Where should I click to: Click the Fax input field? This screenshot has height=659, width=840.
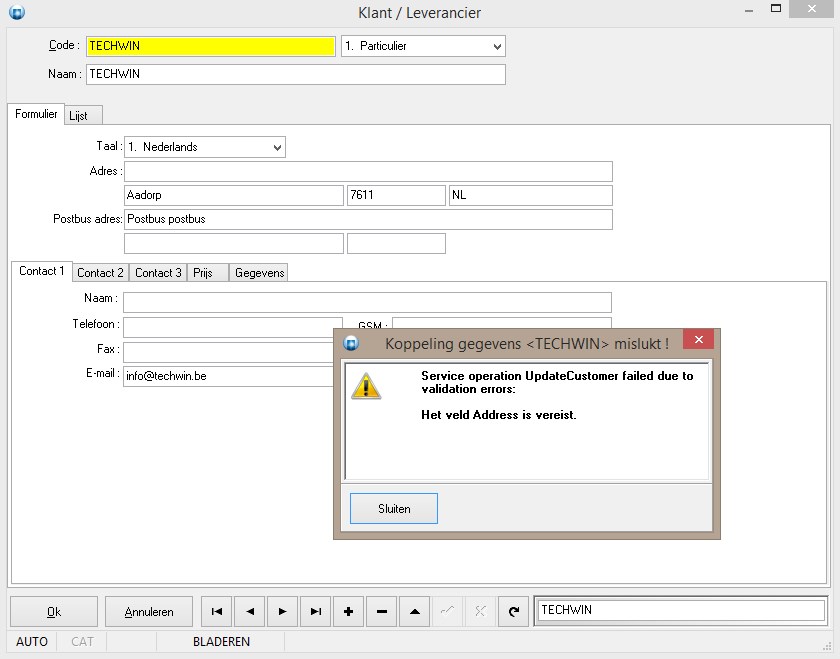tap(228, 352)
